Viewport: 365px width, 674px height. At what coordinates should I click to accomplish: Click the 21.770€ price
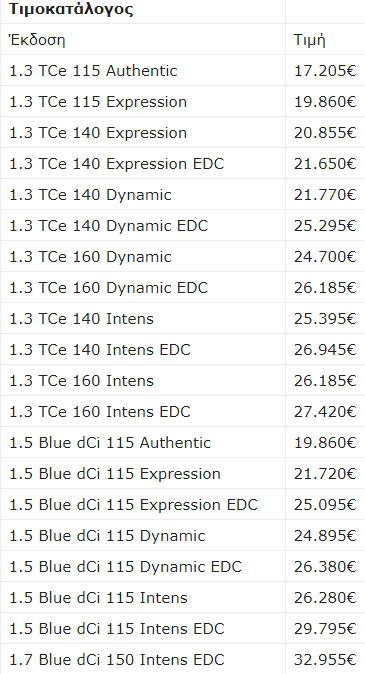coord(325,195)
